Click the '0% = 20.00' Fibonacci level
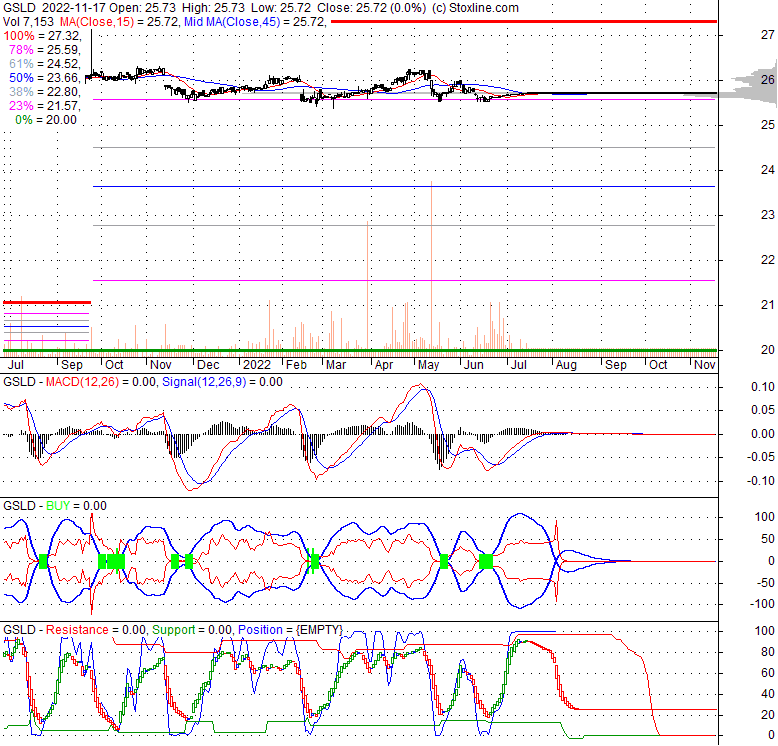This screenshot has width=778, height=746. coord(46,120)
